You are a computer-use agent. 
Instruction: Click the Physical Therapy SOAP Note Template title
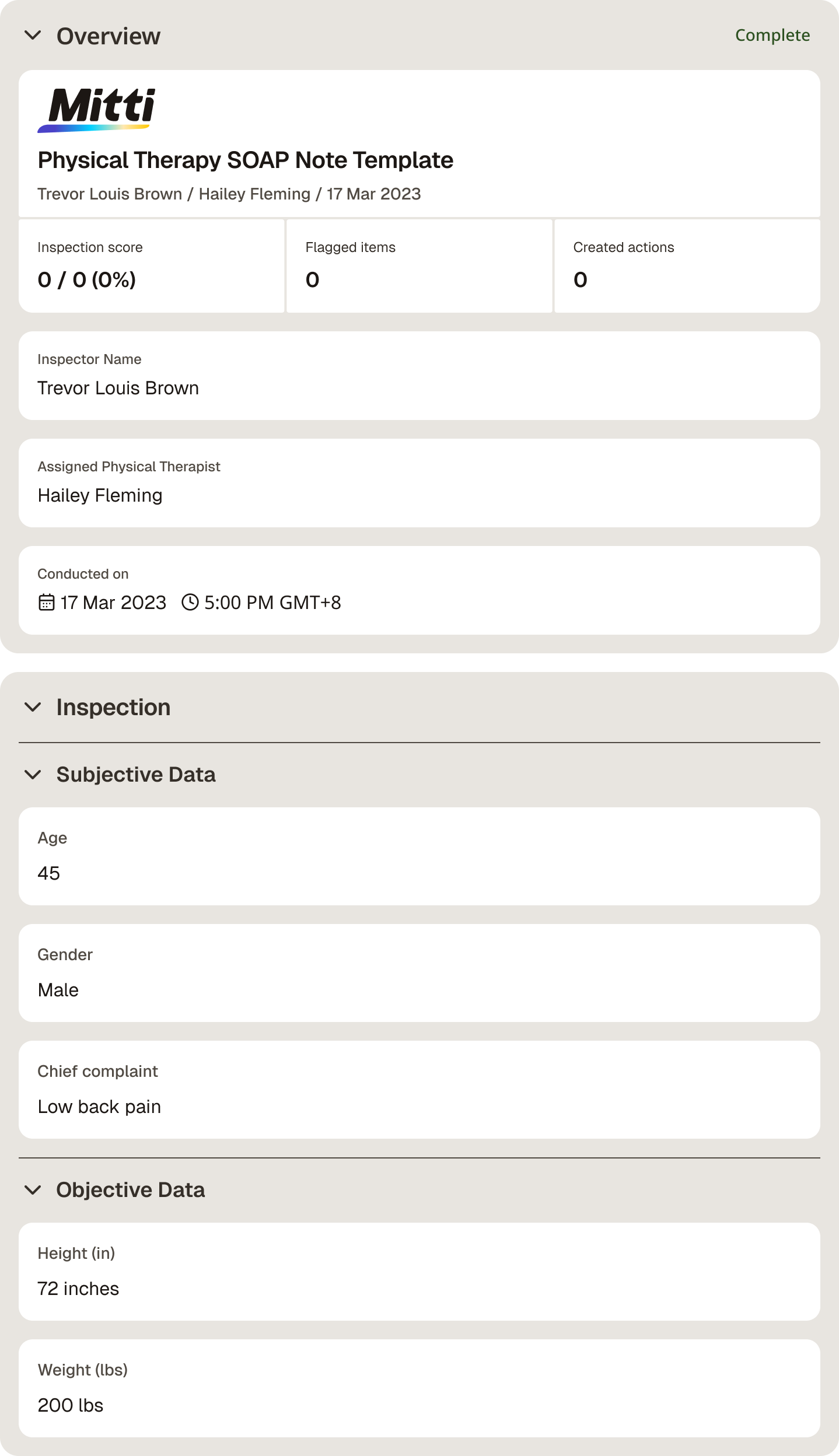[x=246, y=160]
